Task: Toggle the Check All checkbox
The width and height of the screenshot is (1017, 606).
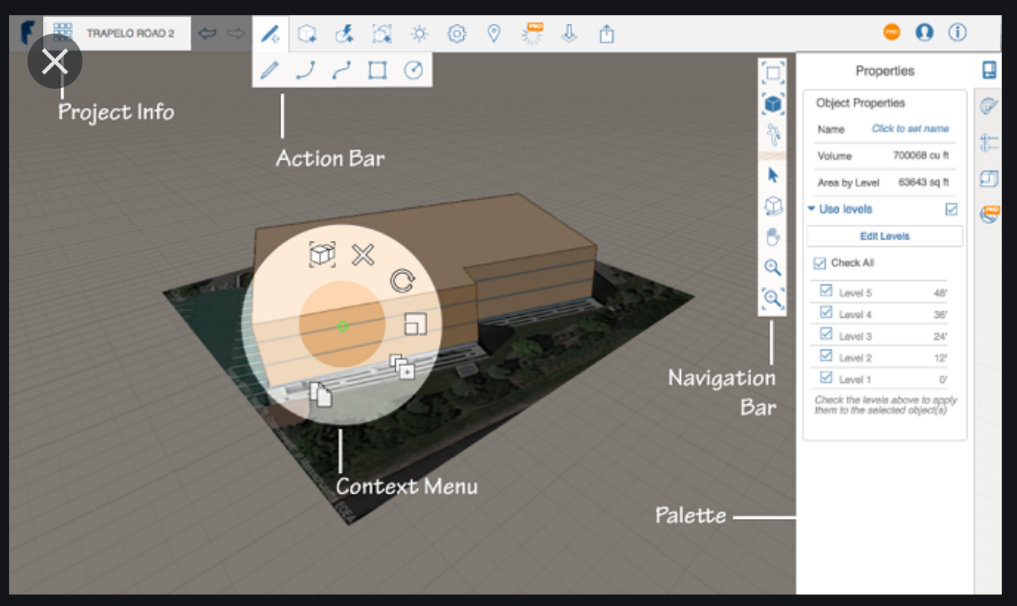Action: (820, 263)
